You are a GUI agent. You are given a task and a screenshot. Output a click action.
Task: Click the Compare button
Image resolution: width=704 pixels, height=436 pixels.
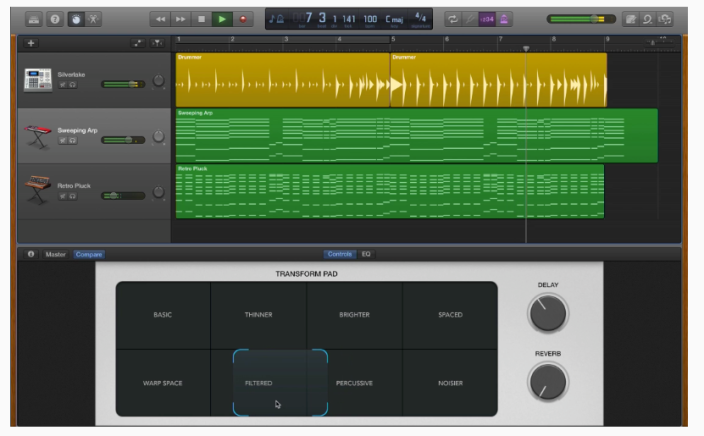pyautogui.click(x=88, y=254)
